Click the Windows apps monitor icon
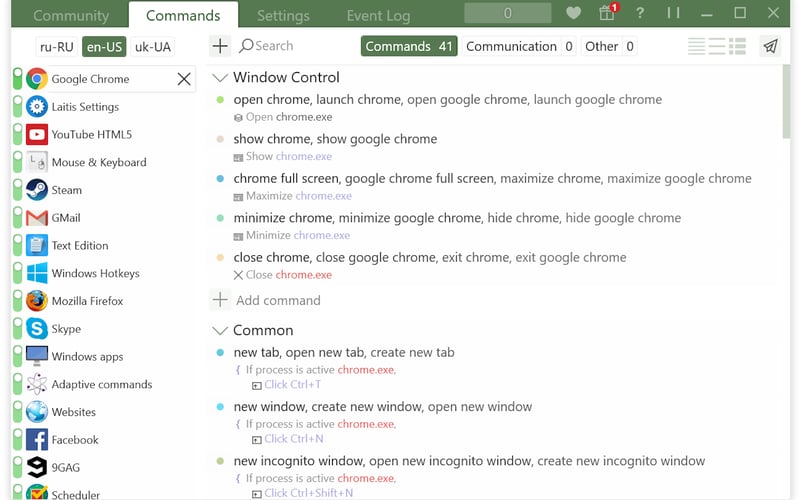Screen dimensions: 800x500 click(37, 356)
